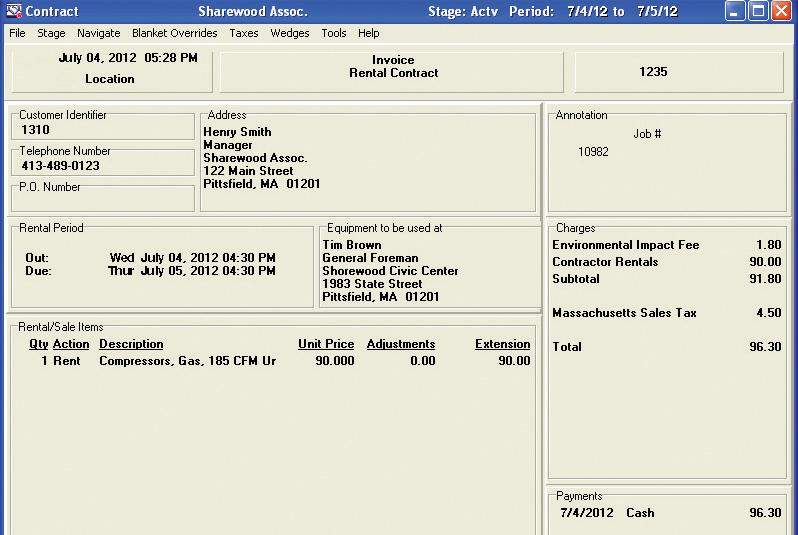Click the Unit Price column header
The height and width of the screenshot is (535, 798).
click(x=326, y=344)
